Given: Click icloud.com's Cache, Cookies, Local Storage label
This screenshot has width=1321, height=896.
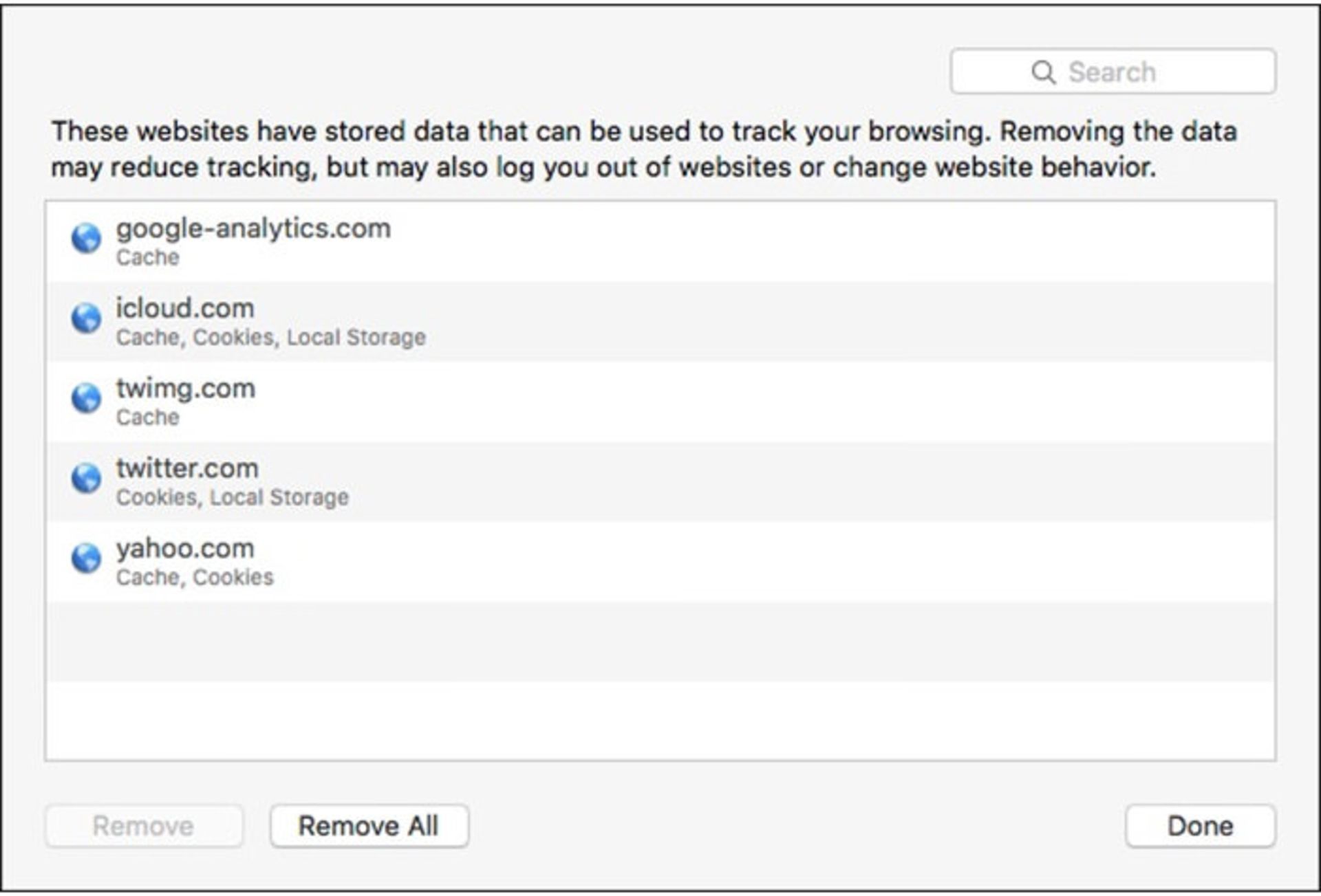Looking at the screenshot, I should point(270,338).
